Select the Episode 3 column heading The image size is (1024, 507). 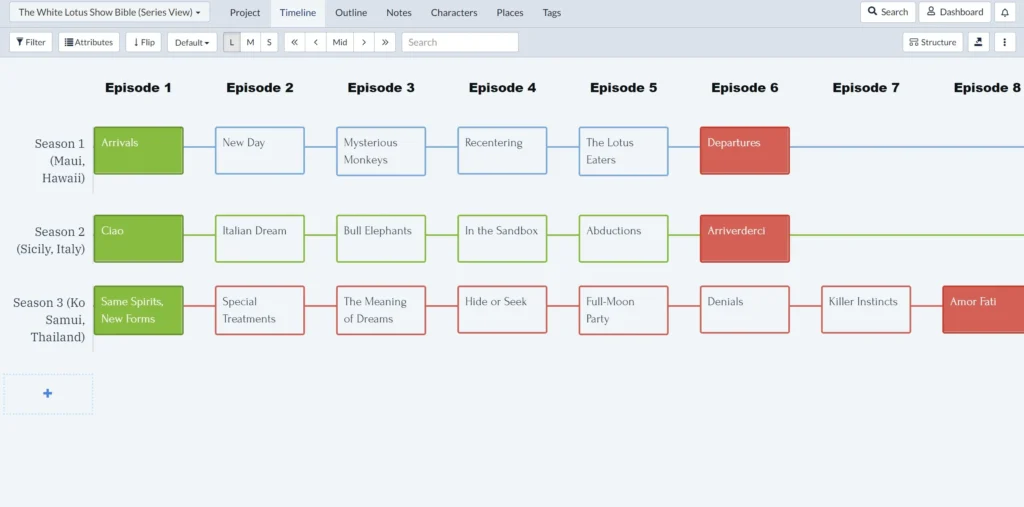[381, 88]
